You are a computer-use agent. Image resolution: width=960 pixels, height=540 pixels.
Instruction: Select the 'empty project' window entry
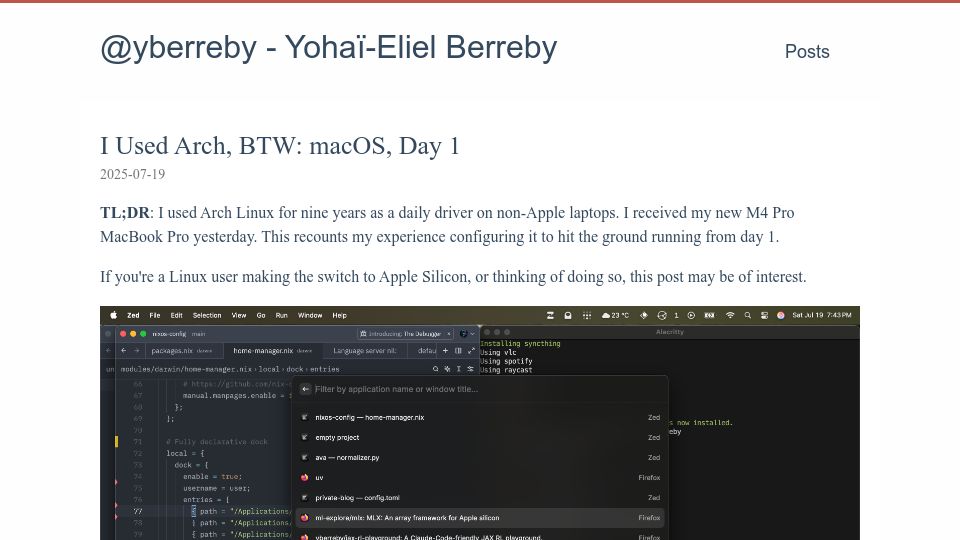pos(480,438)
